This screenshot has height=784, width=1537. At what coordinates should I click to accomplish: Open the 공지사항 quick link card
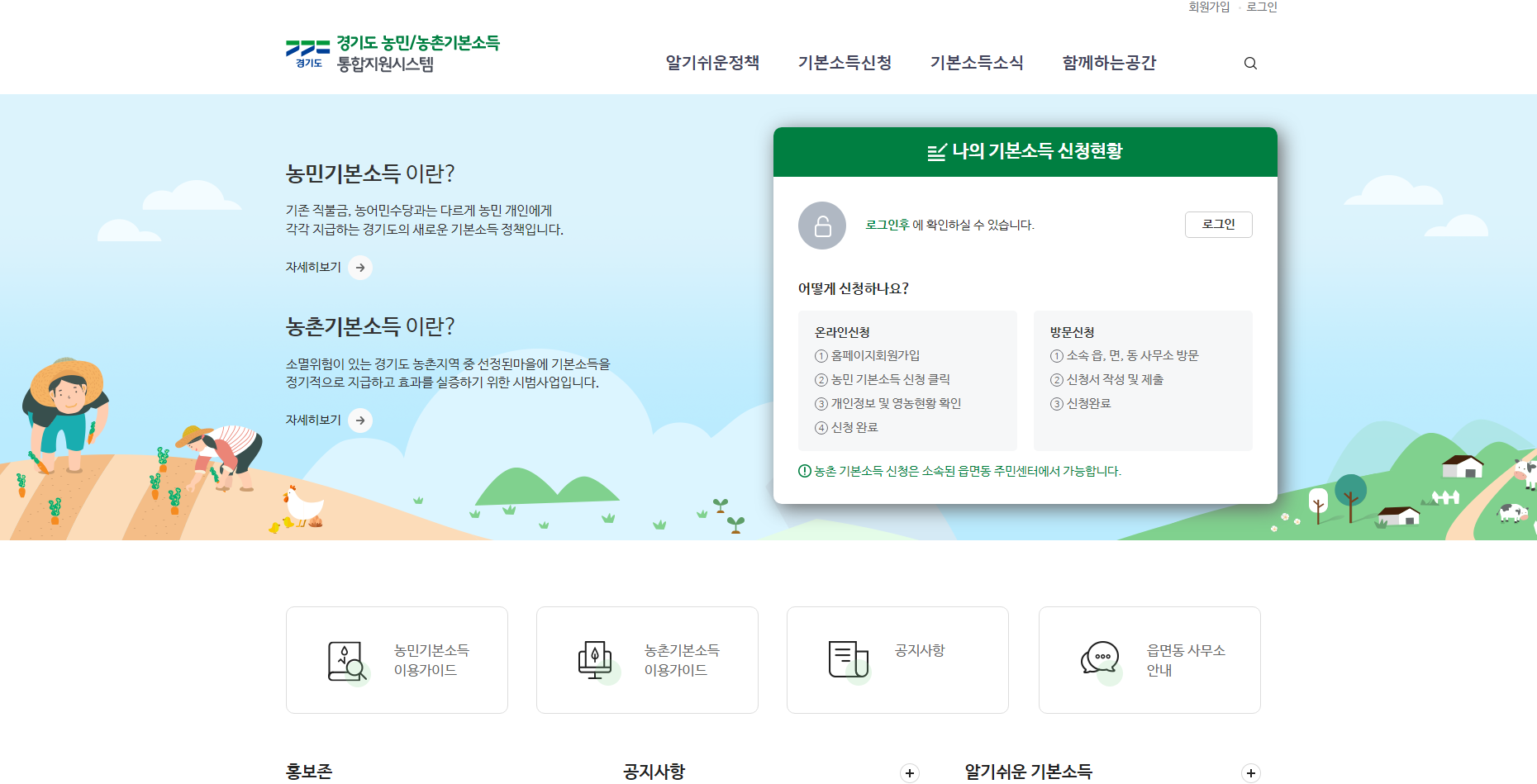[x=897, y=660]
